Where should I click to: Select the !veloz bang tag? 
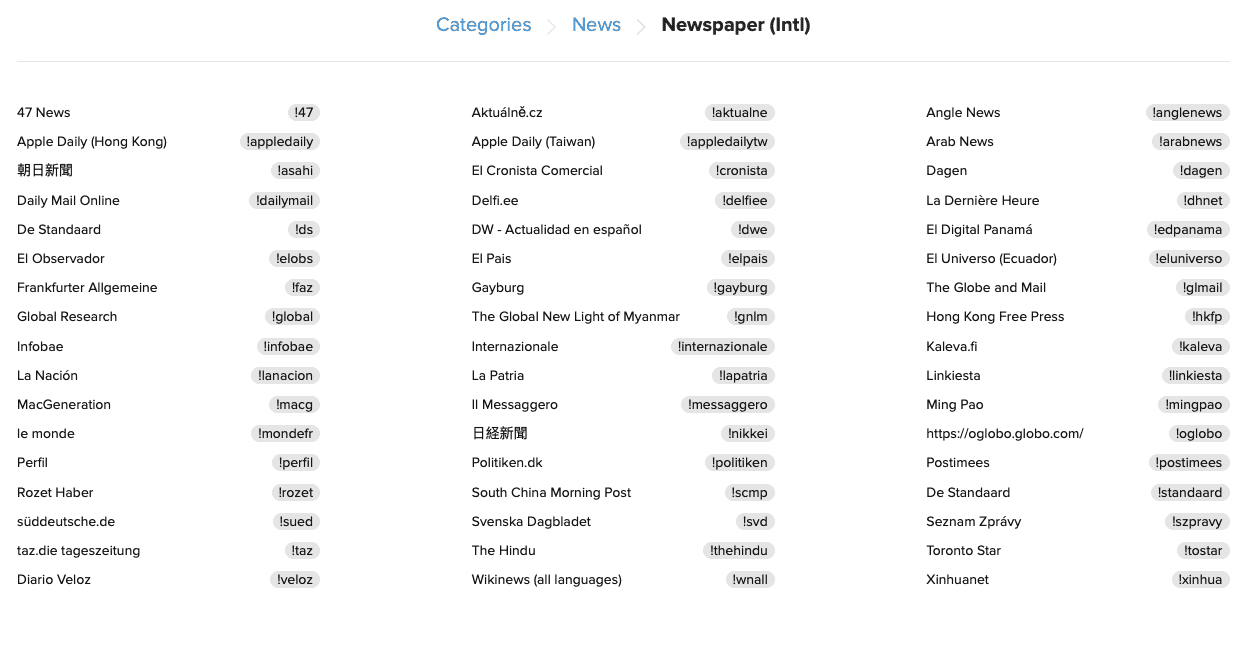pos(295,580)
